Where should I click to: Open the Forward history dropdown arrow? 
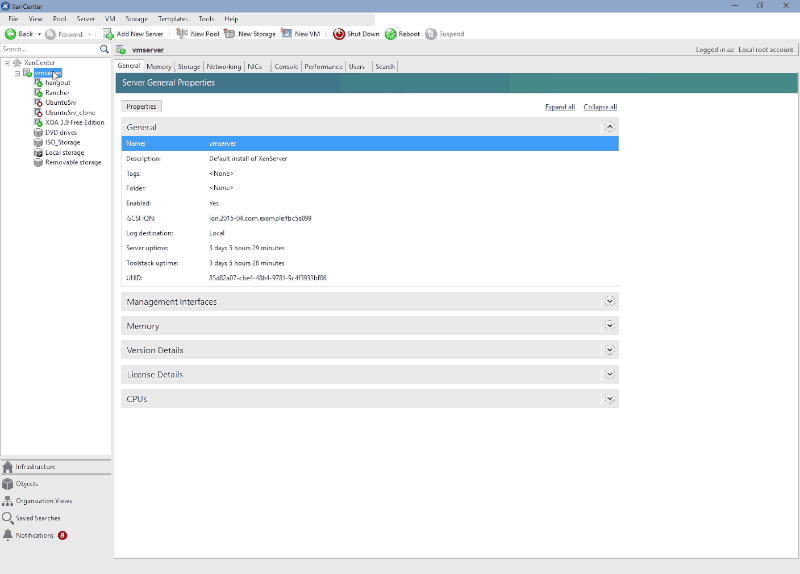(x=89, y=34)
